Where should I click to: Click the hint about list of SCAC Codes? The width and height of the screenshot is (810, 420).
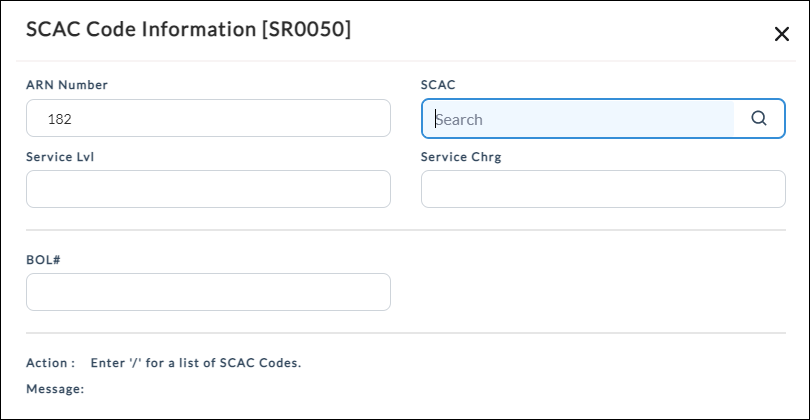point(196,363)
